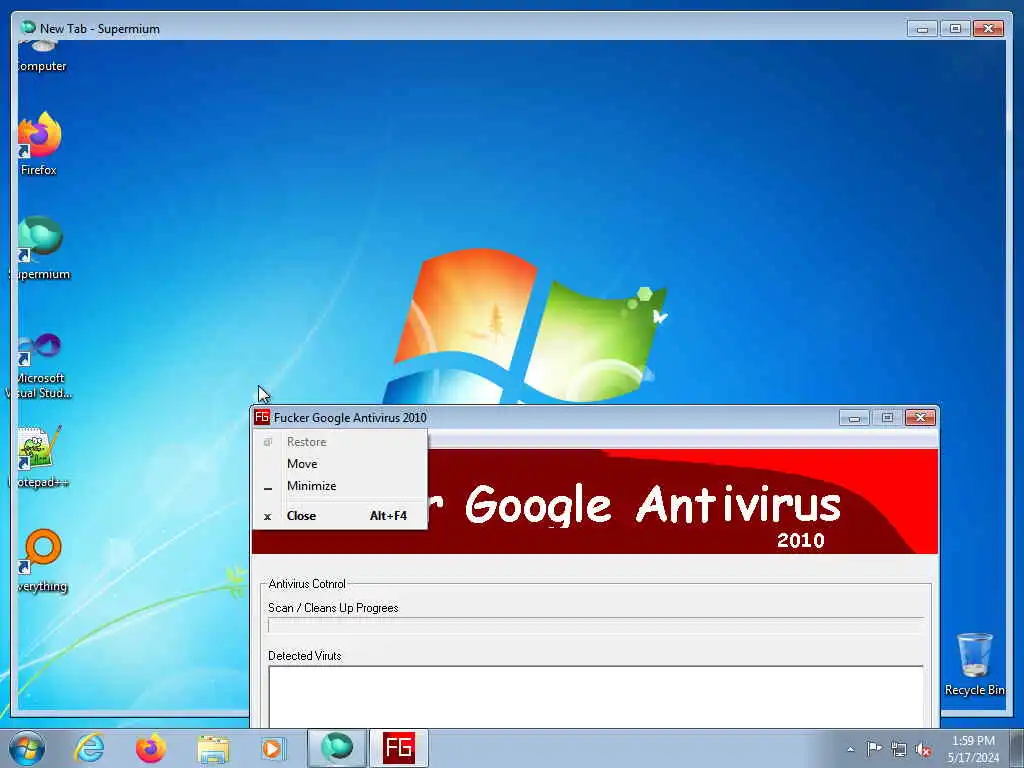Screen dimensions: 1024x768
Task: Click the Detected Viruts label
Action: coord(305,656)
